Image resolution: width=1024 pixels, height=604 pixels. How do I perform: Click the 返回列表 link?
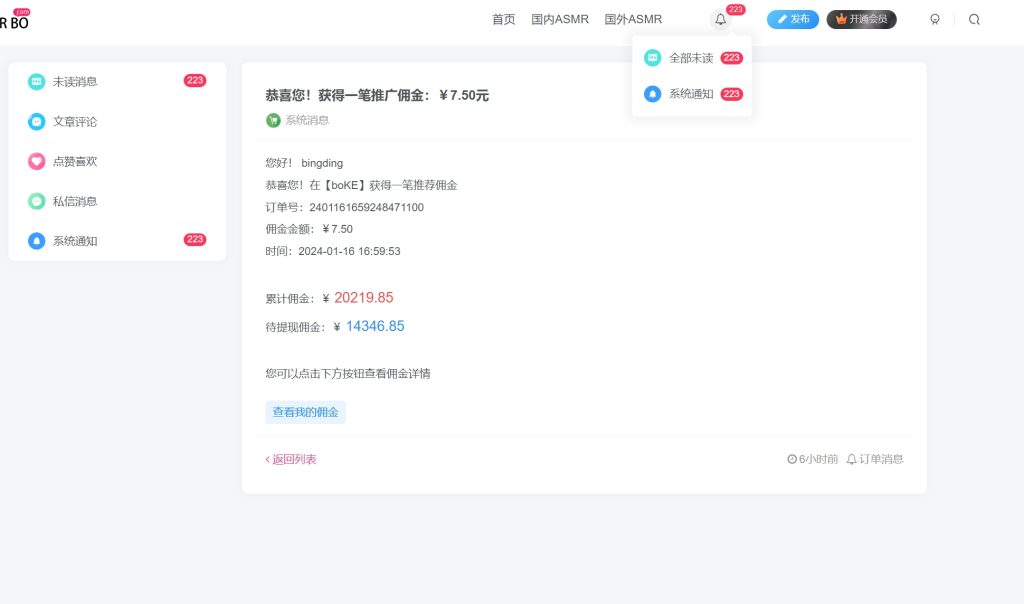click(x=291, y=459)
